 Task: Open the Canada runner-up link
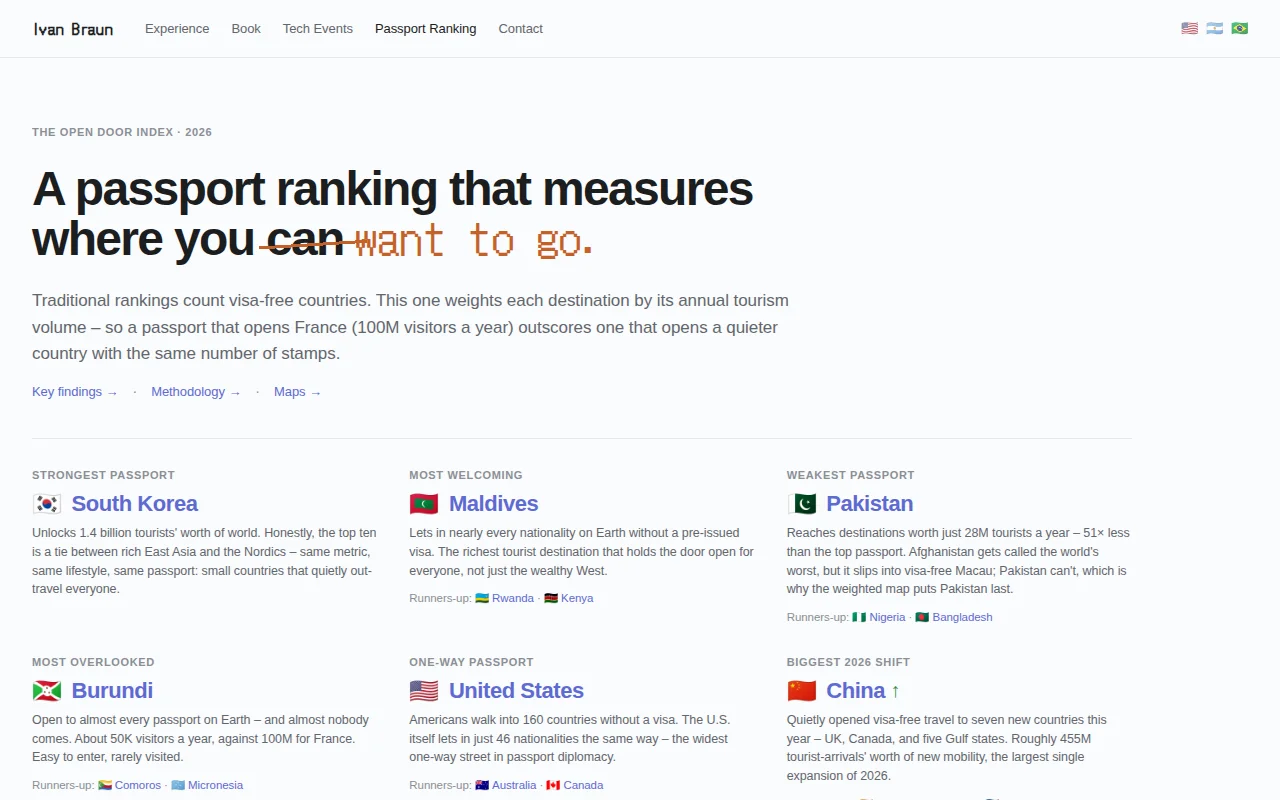pos(583,785)
